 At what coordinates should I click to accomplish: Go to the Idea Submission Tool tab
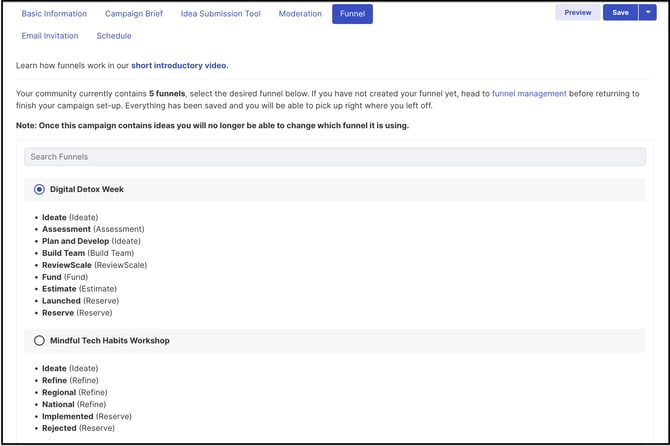220,14
